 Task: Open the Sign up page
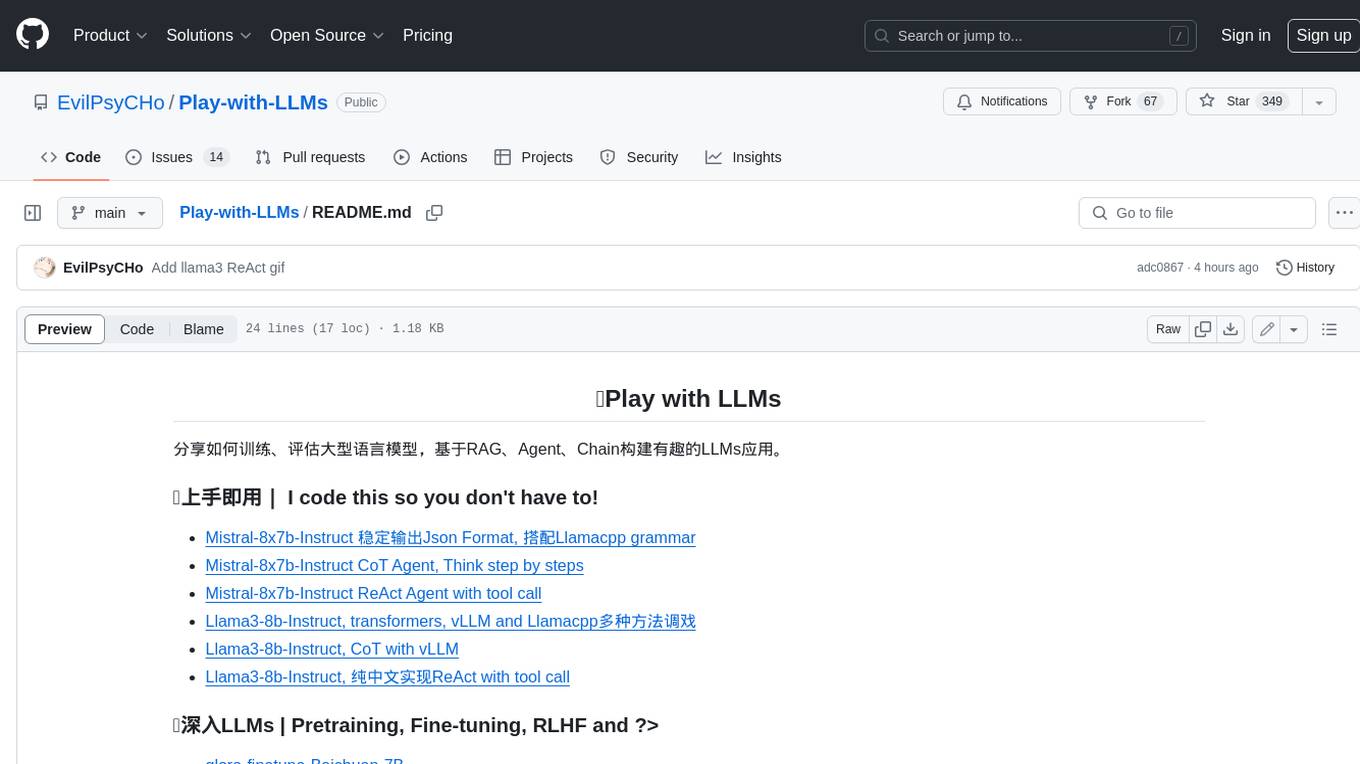(x=1323, y=35)
